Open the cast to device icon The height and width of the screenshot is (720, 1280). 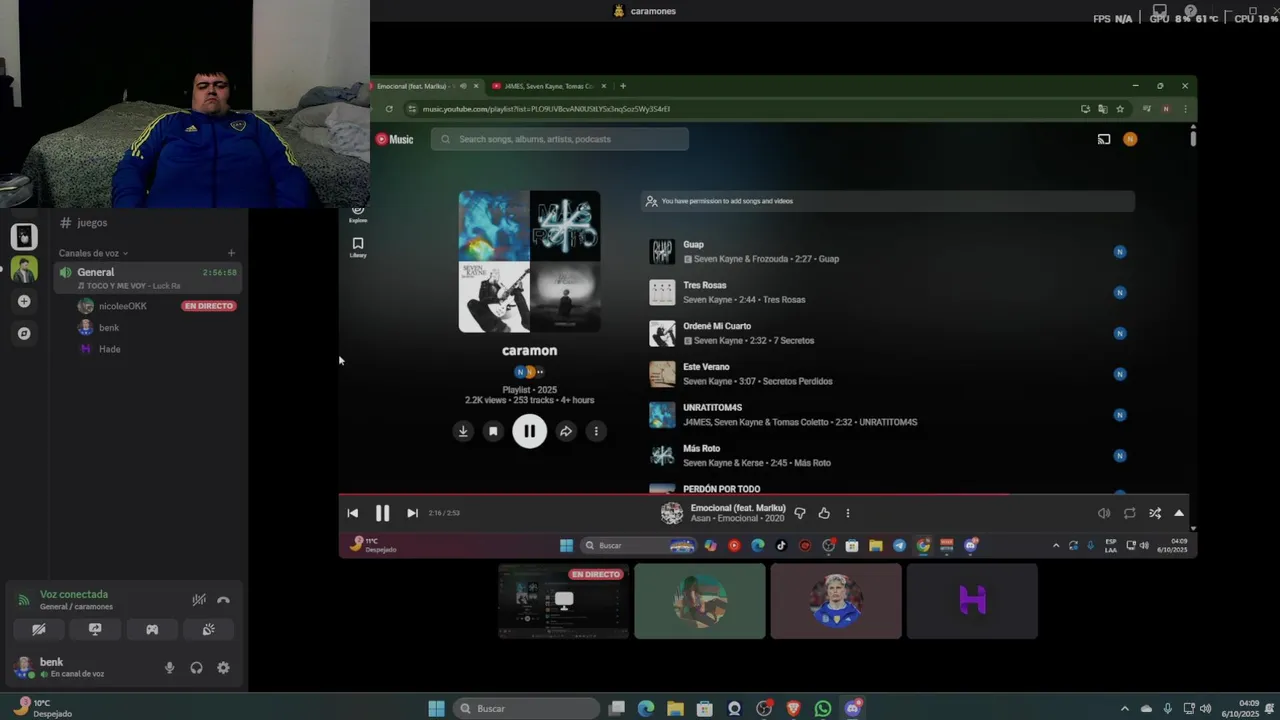[x=1104, y=139]
